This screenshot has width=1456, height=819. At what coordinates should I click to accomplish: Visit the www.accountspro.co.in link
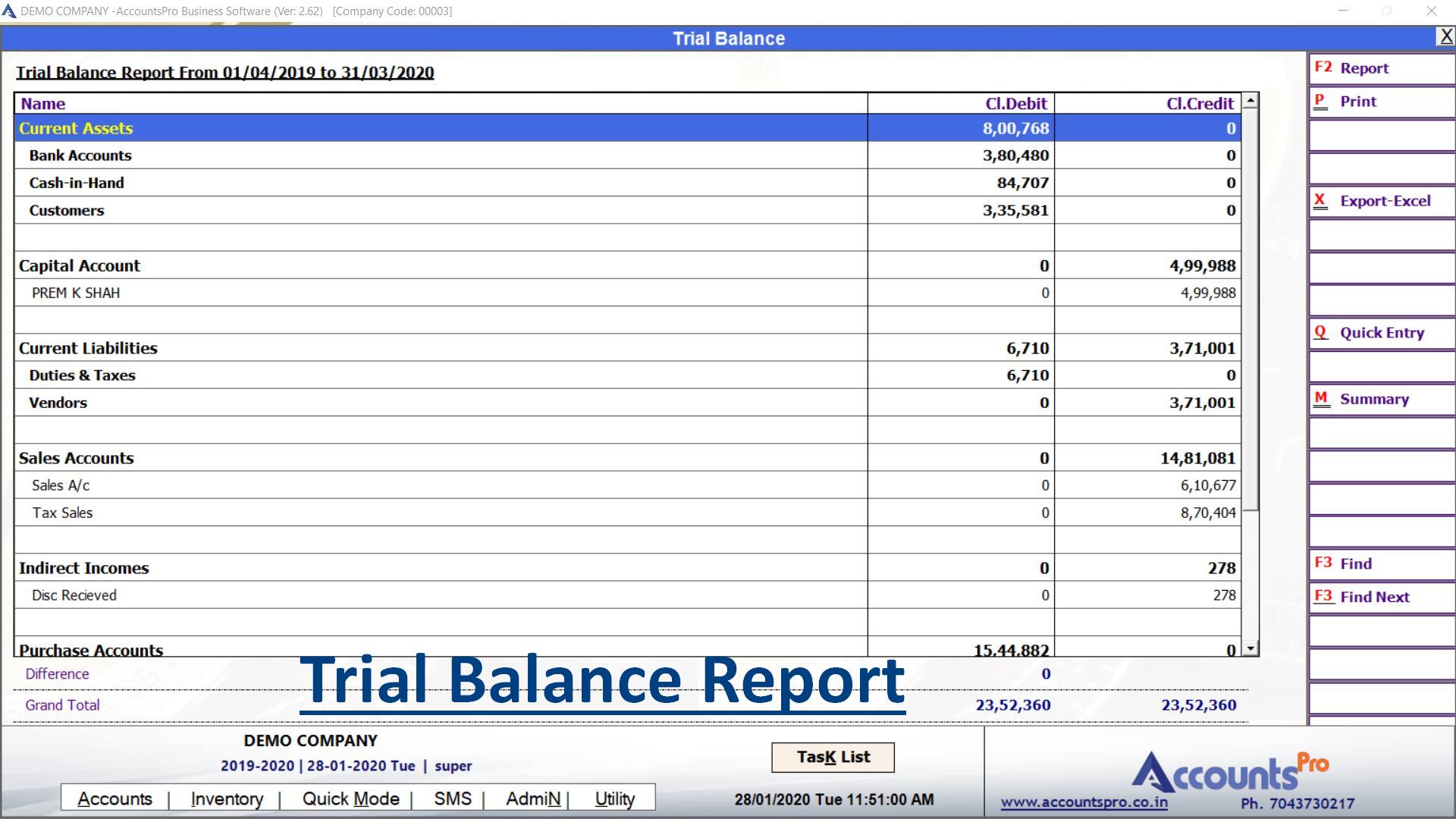[x=1084, y=802]
